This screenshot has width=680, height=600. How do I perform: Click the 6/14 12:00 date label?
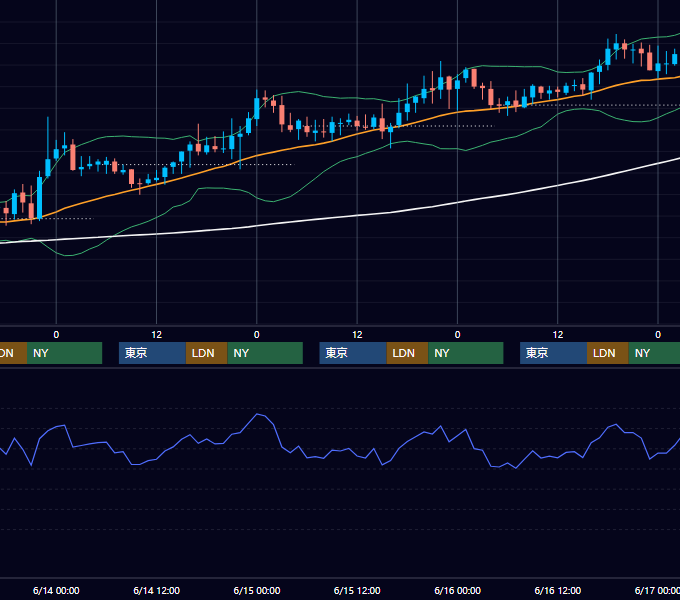pos(157,590)
